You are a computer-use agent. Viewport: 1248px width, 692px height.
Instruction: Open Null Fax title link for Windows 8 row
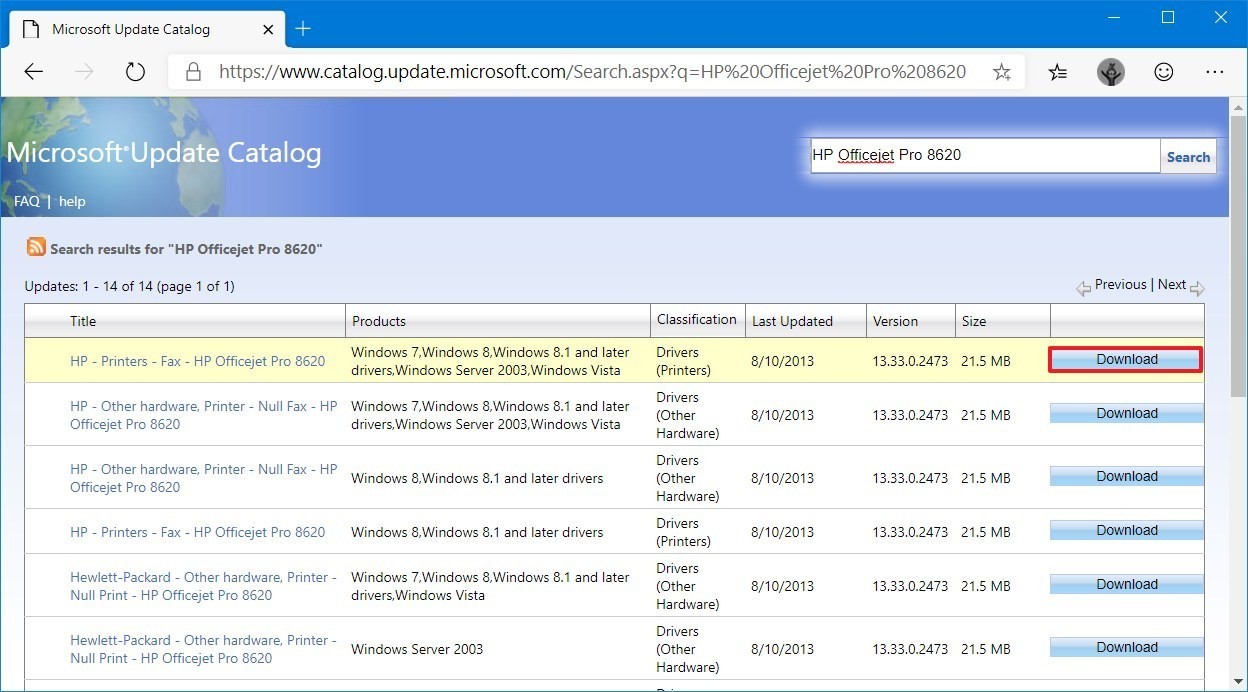click(x=204, y=478)
